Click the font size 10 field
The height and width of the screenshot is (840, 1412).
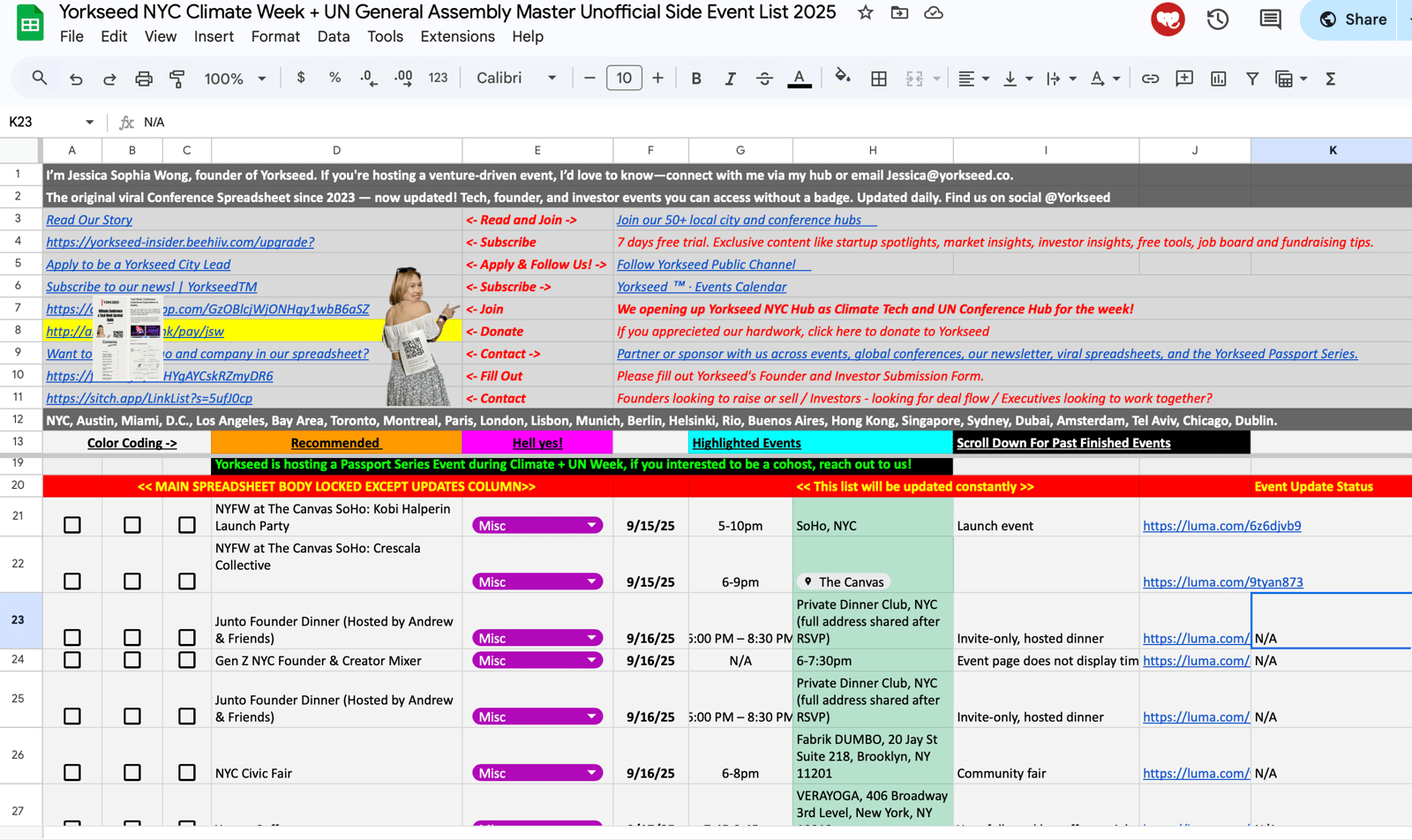[624, 78]
